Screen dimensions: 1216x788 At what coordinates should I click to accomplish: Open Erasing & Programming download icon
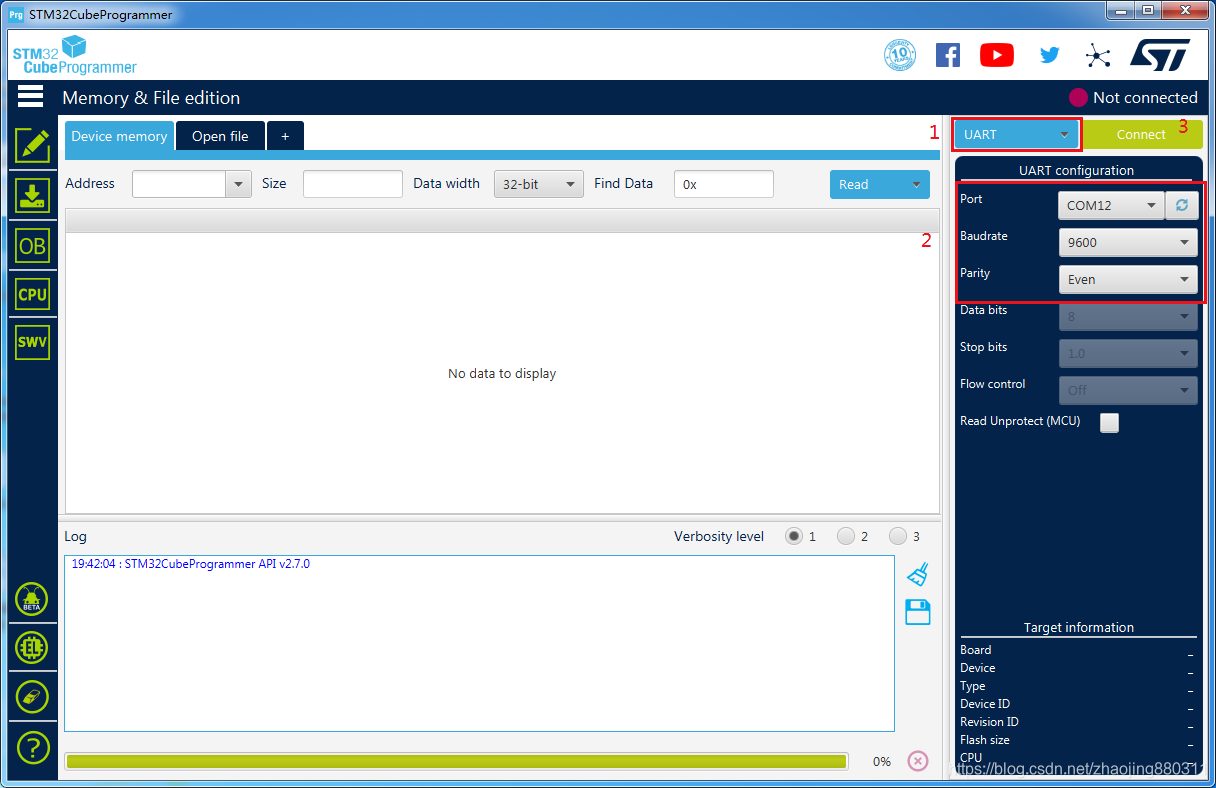(x=32, y=195)
